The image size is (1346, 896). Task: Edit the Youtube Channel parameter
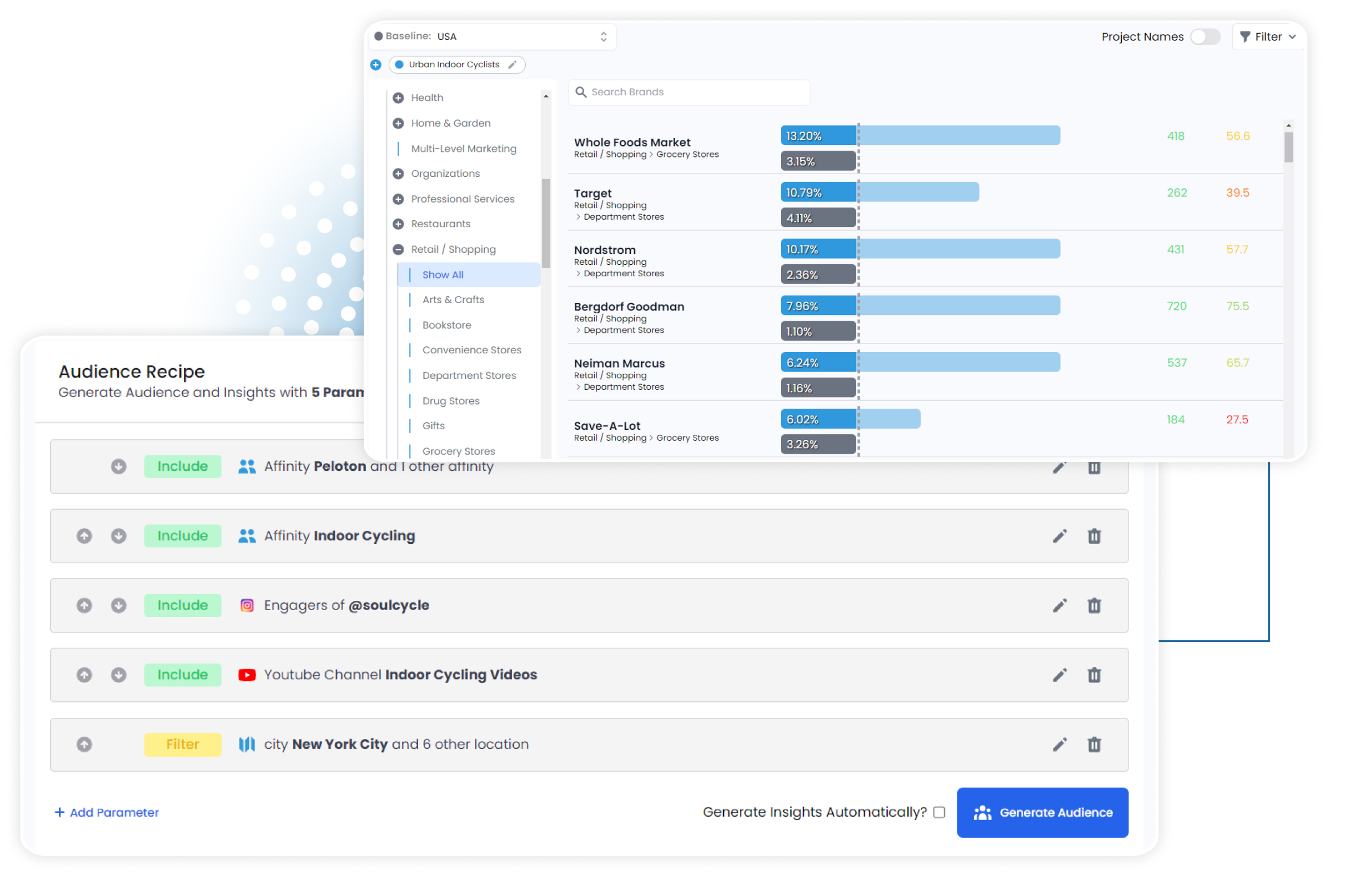(1059, 675)
